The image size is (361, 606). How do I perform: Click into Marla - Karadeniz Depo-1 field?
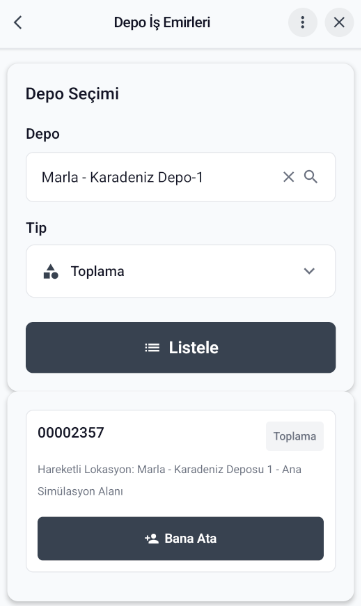[180, 177]
